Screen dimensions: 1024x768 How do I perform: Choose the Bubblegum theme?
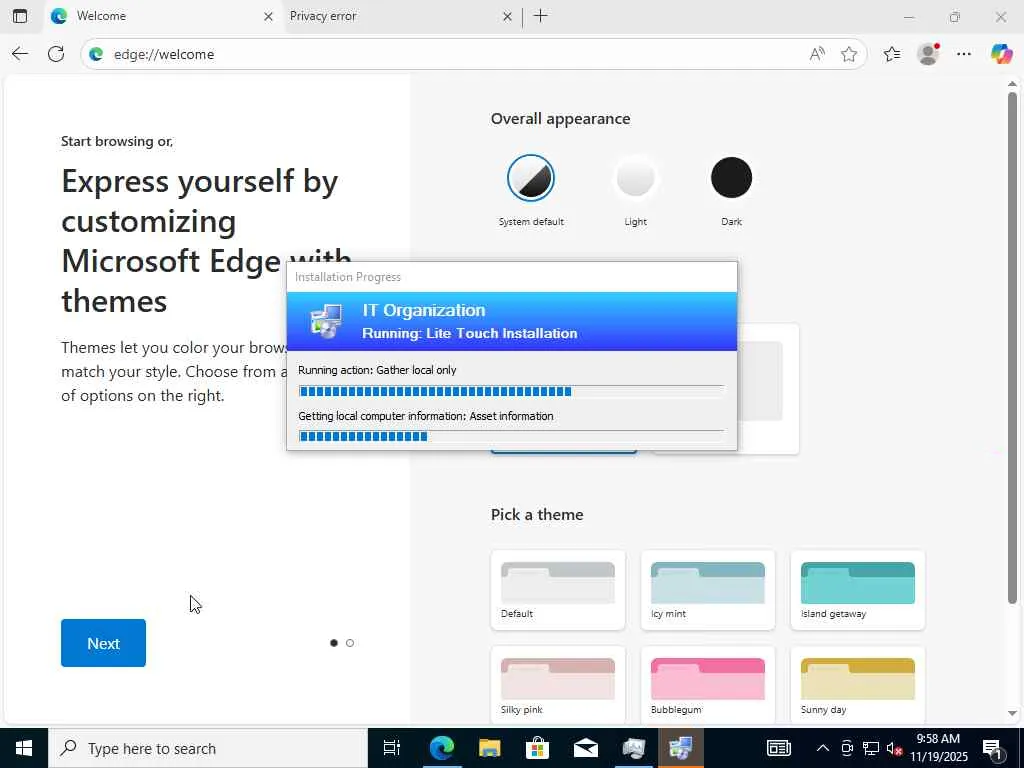[x=708, y=686]
